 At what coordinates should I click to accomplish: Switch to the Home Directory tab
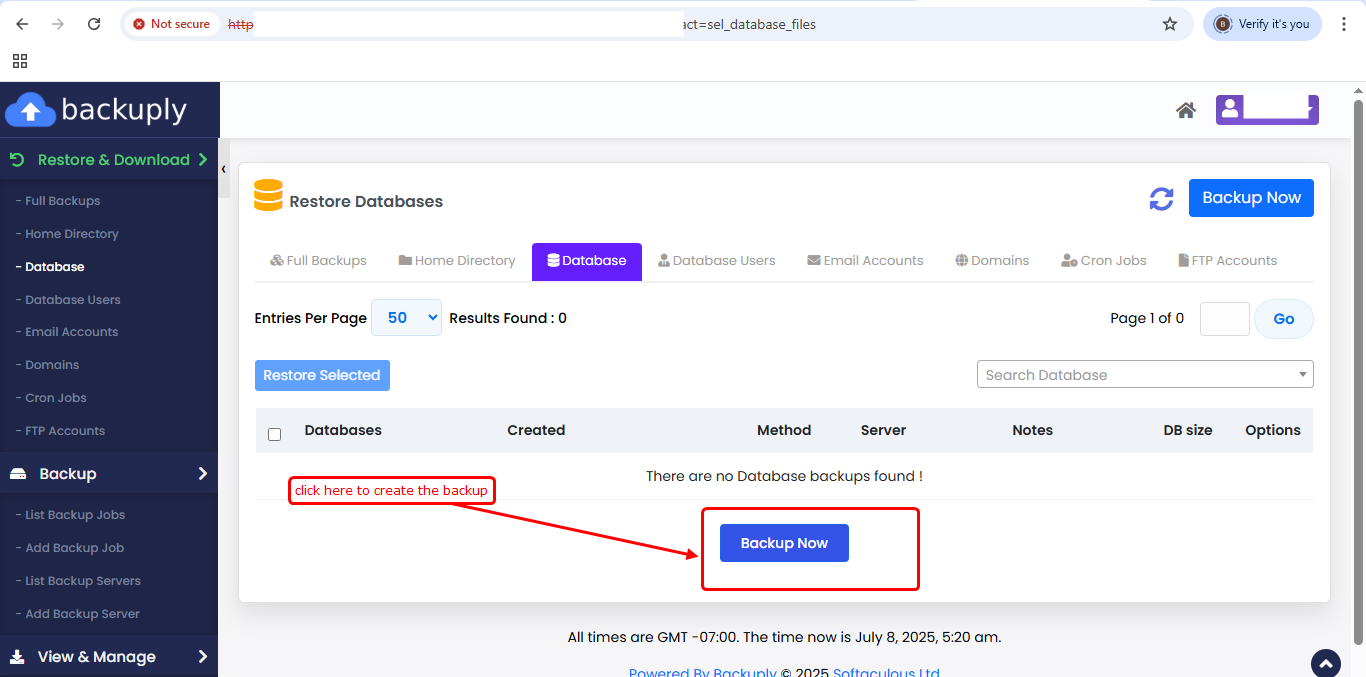click(x=457, y=261)
